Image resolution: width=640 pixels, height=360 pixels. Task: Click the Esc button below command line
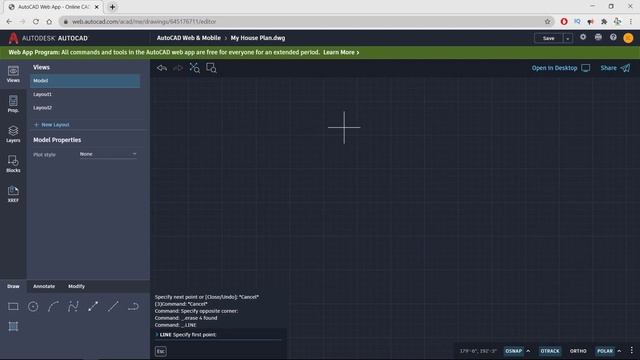161,351
